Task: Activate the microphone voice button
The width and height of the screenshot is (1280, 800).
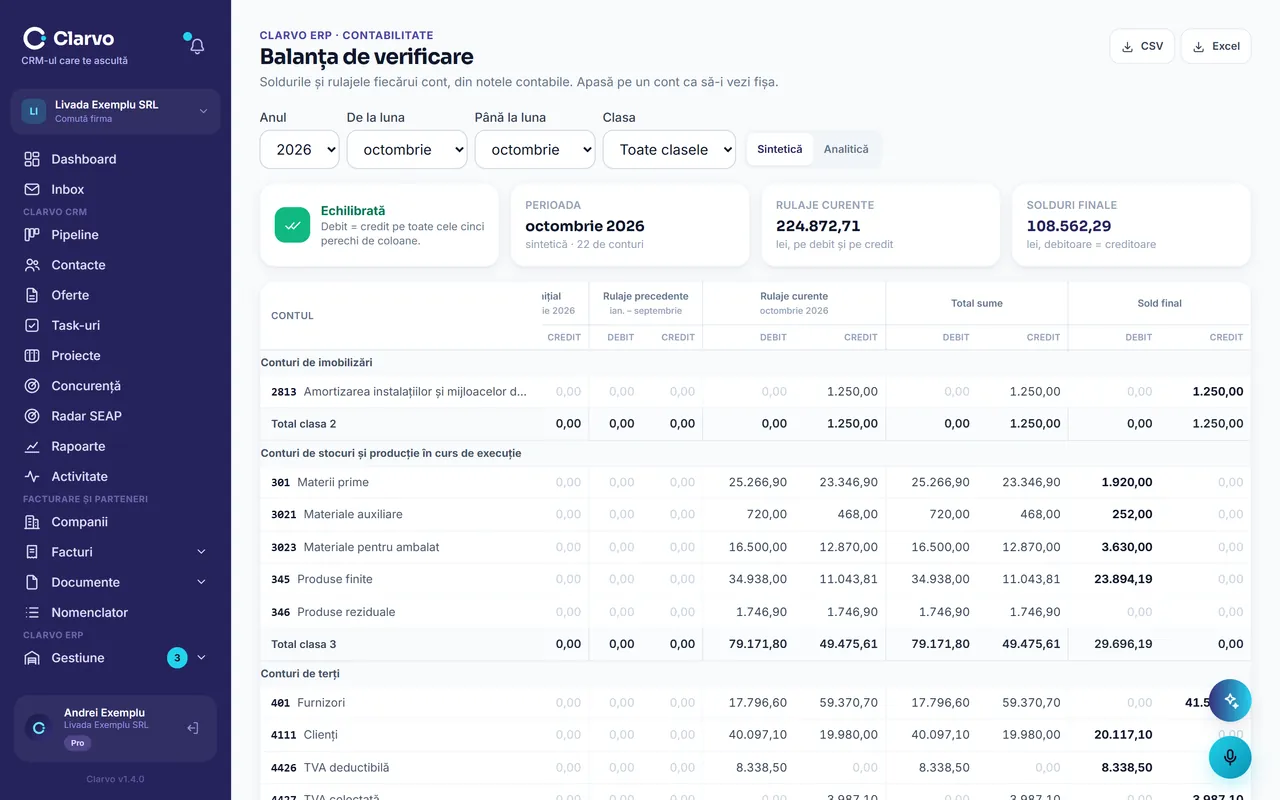Action: point(1230,757)
